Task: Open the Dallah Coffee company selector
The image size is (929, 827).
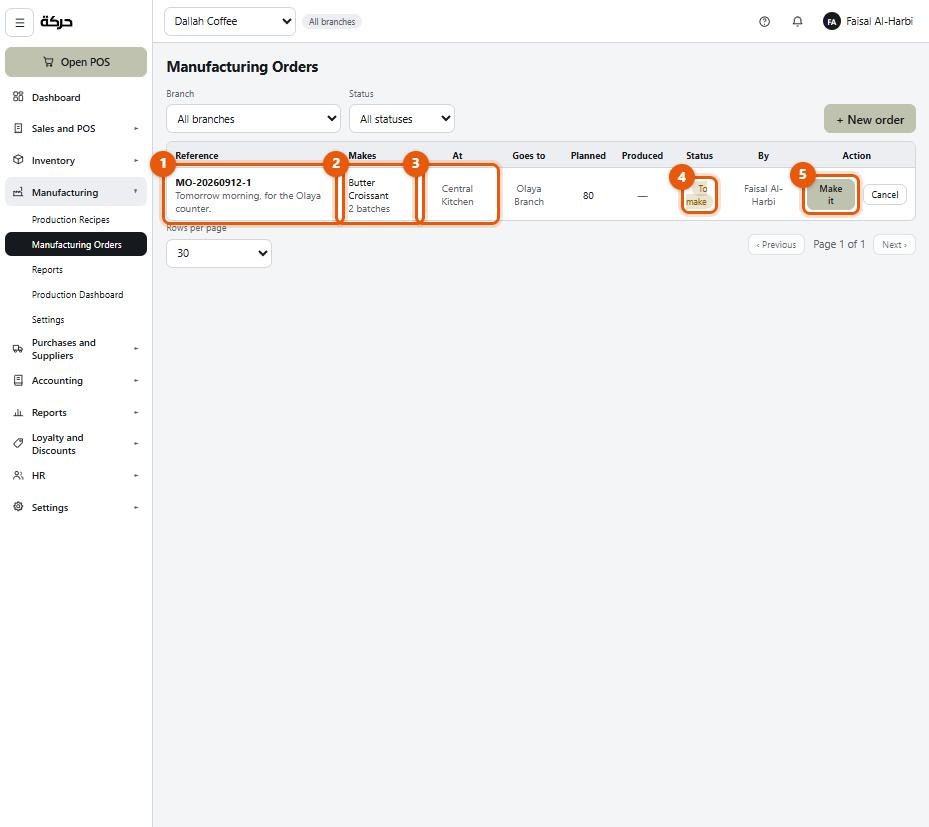Action: coord(230,21)
